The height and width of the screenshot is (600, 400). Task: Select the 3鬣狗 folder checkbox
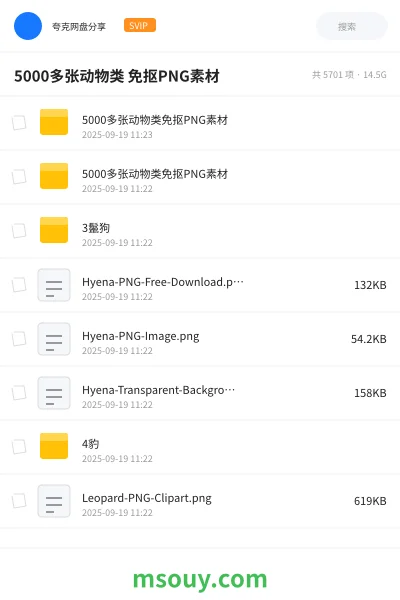[x=19, y=231]
